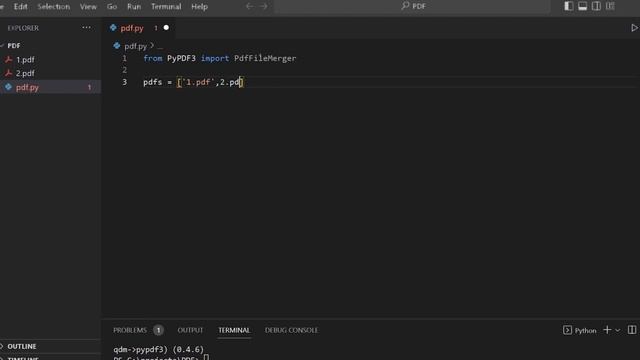This screenshot has height=360, width=640.
Task: Select the Python terminal profile
Action: pos(580,330)
